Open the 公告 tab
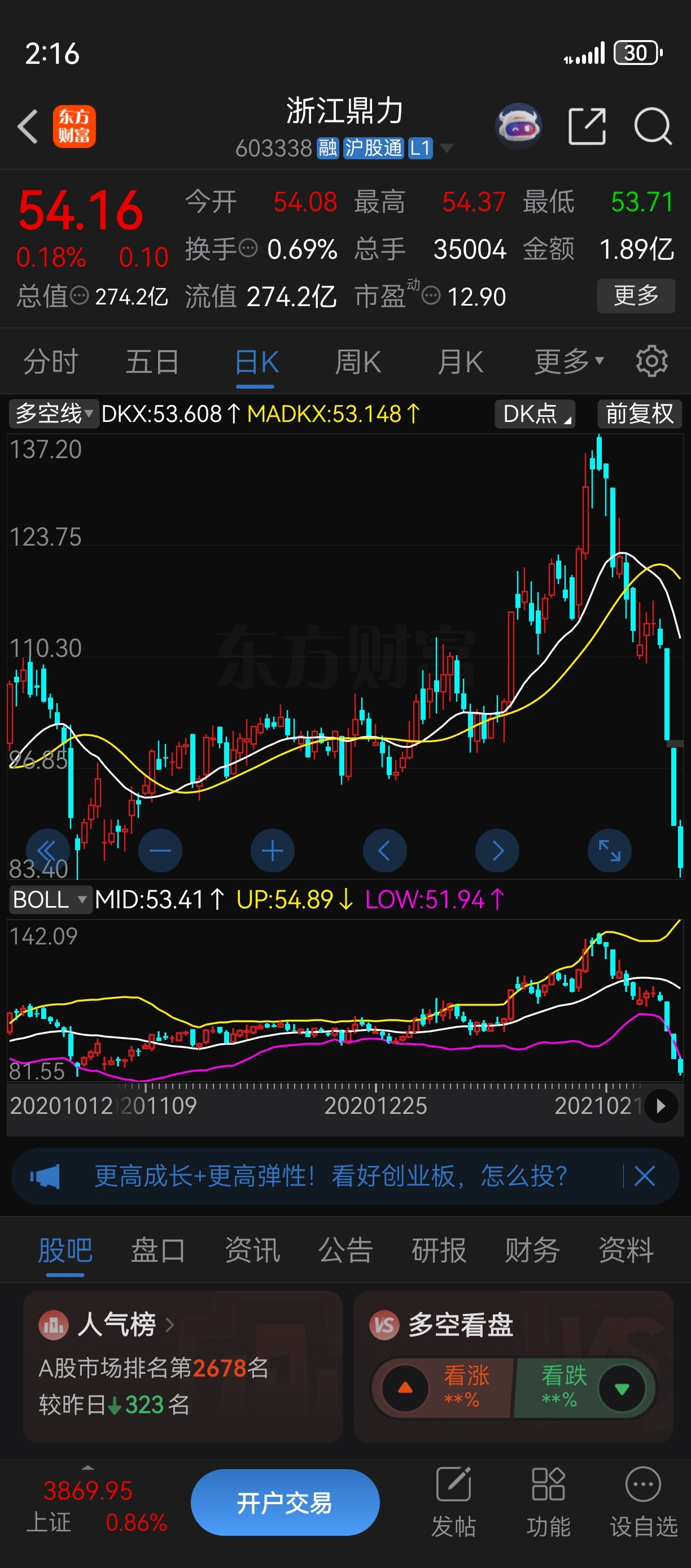The width and height of the screenshot is (691, 1568). pos(345,1250)
